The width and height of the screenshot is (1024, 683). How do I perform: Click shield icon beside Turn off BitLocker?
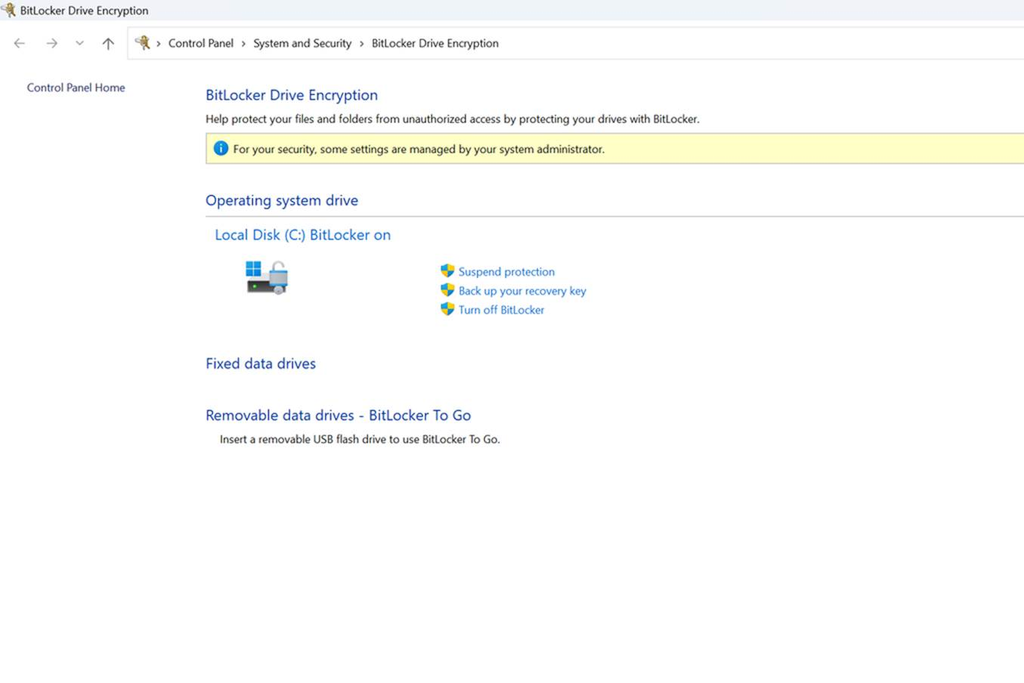tap(447, 308)
